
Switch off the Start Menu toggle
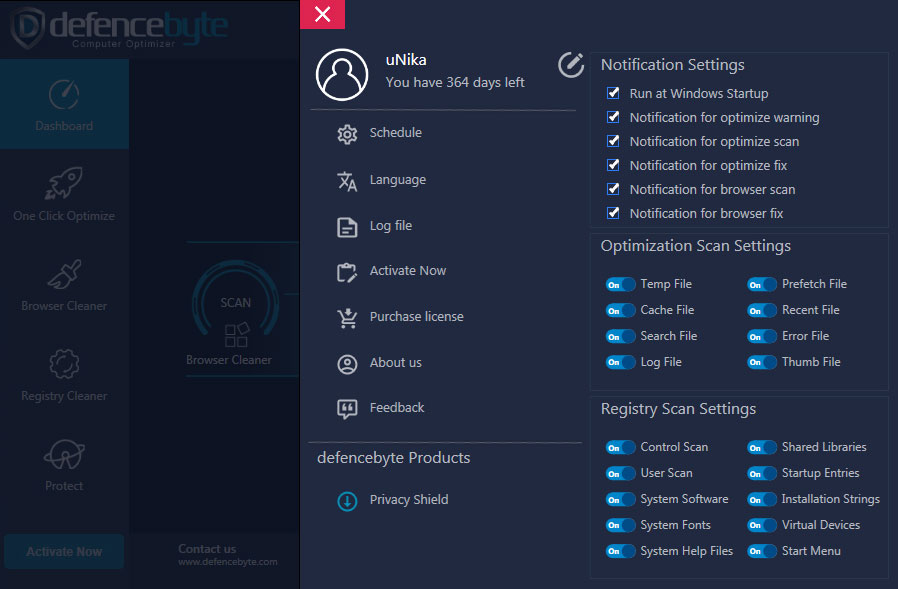click(762, 551)
